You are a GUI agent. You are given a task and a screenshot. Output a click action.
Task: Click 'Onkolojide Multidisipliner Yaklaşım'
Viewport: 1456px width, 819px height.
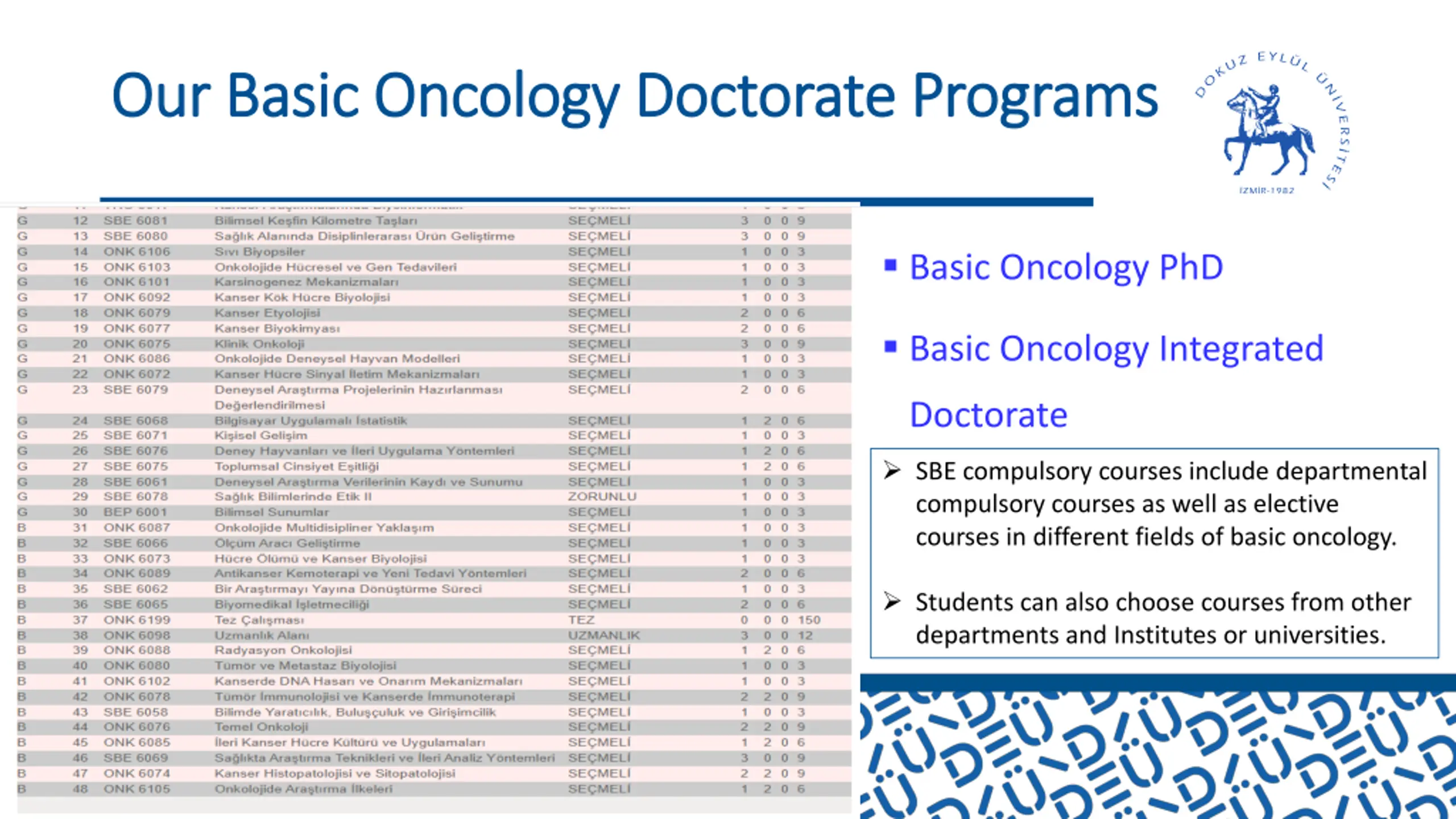click(x=324, y=528)
